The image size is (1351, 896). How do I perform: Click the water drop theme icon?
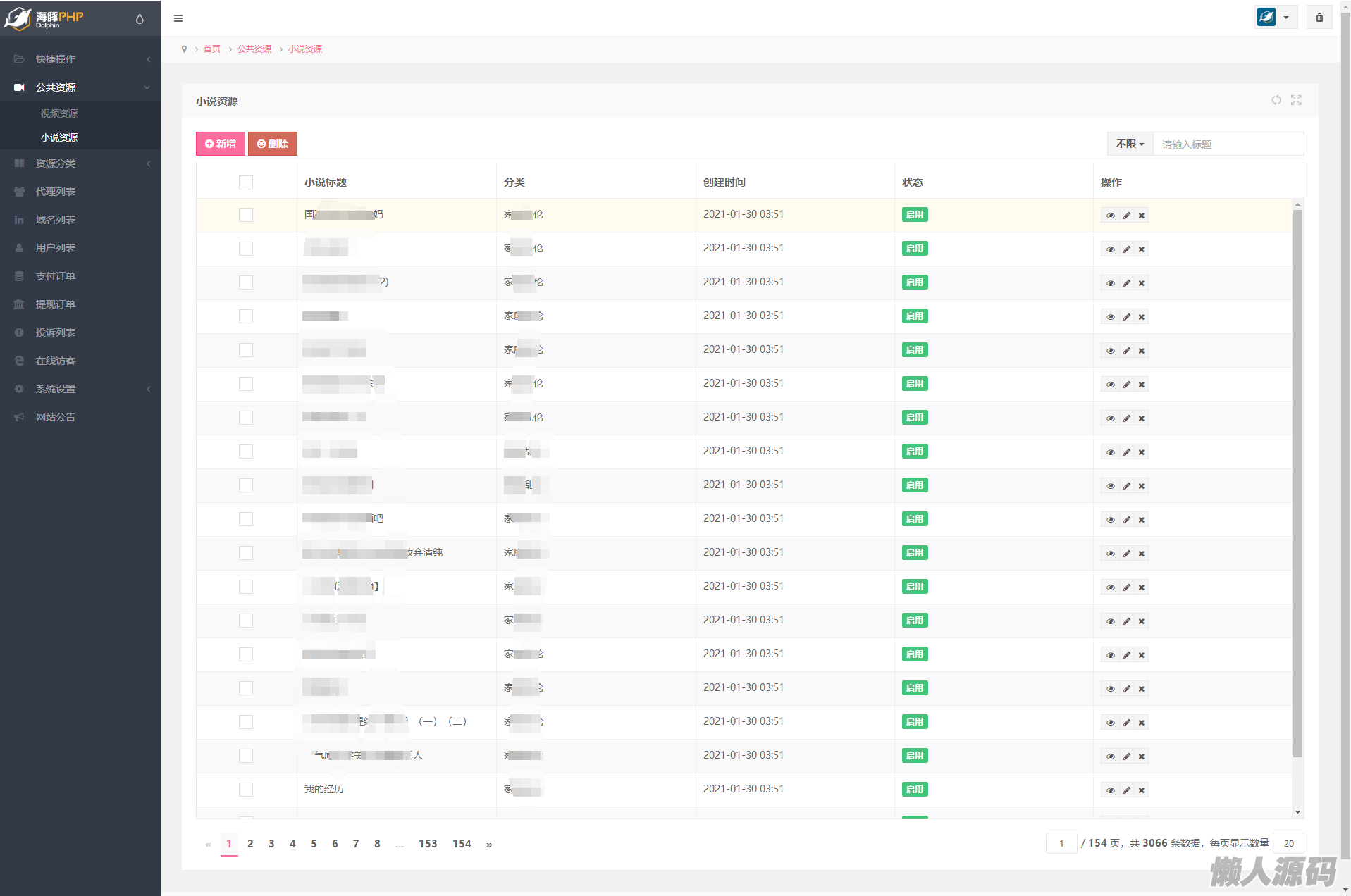140,19
